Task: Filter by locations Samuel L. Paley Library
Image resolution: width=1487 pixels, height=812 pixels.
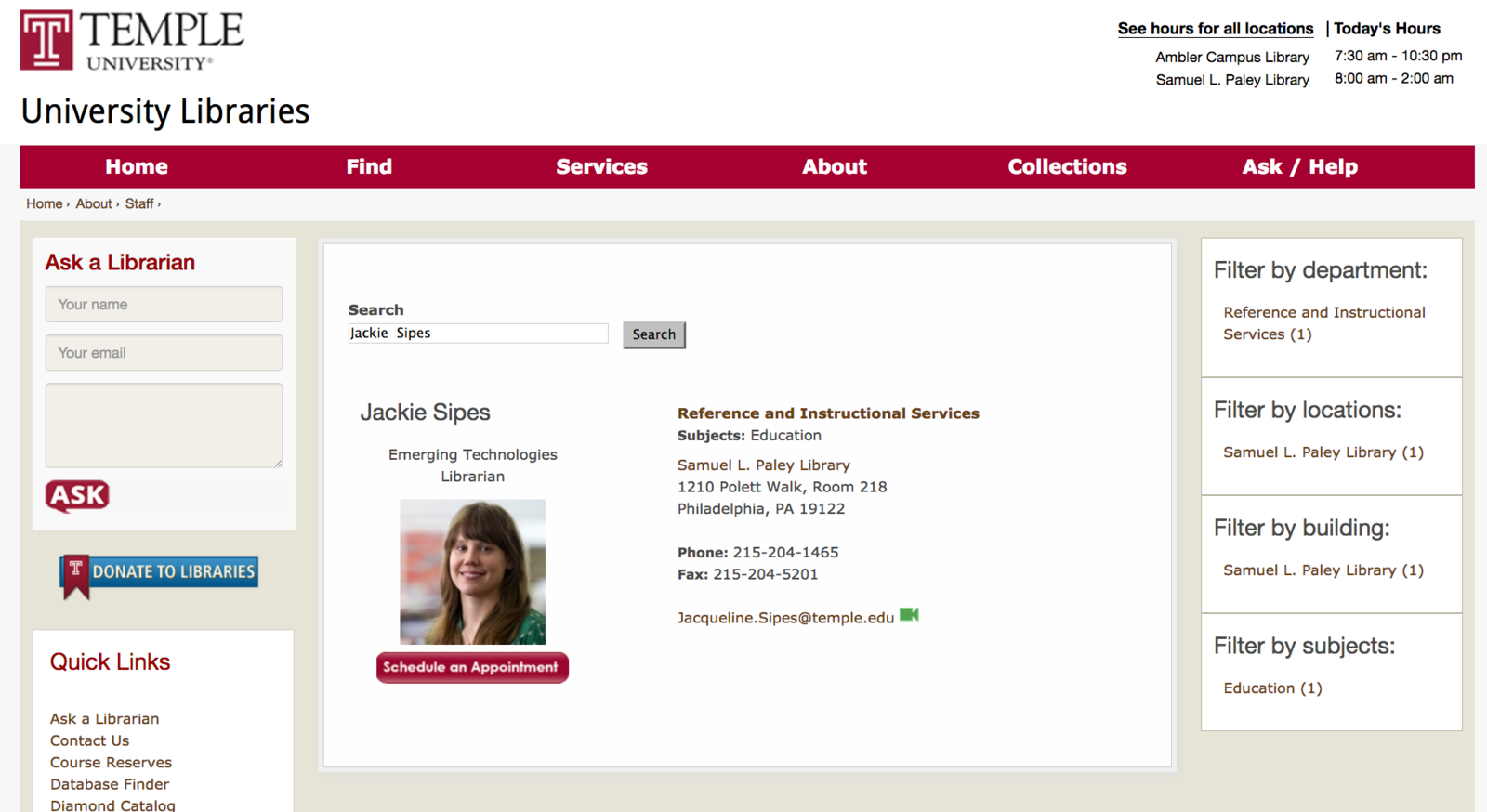Action: (1323, 452)
